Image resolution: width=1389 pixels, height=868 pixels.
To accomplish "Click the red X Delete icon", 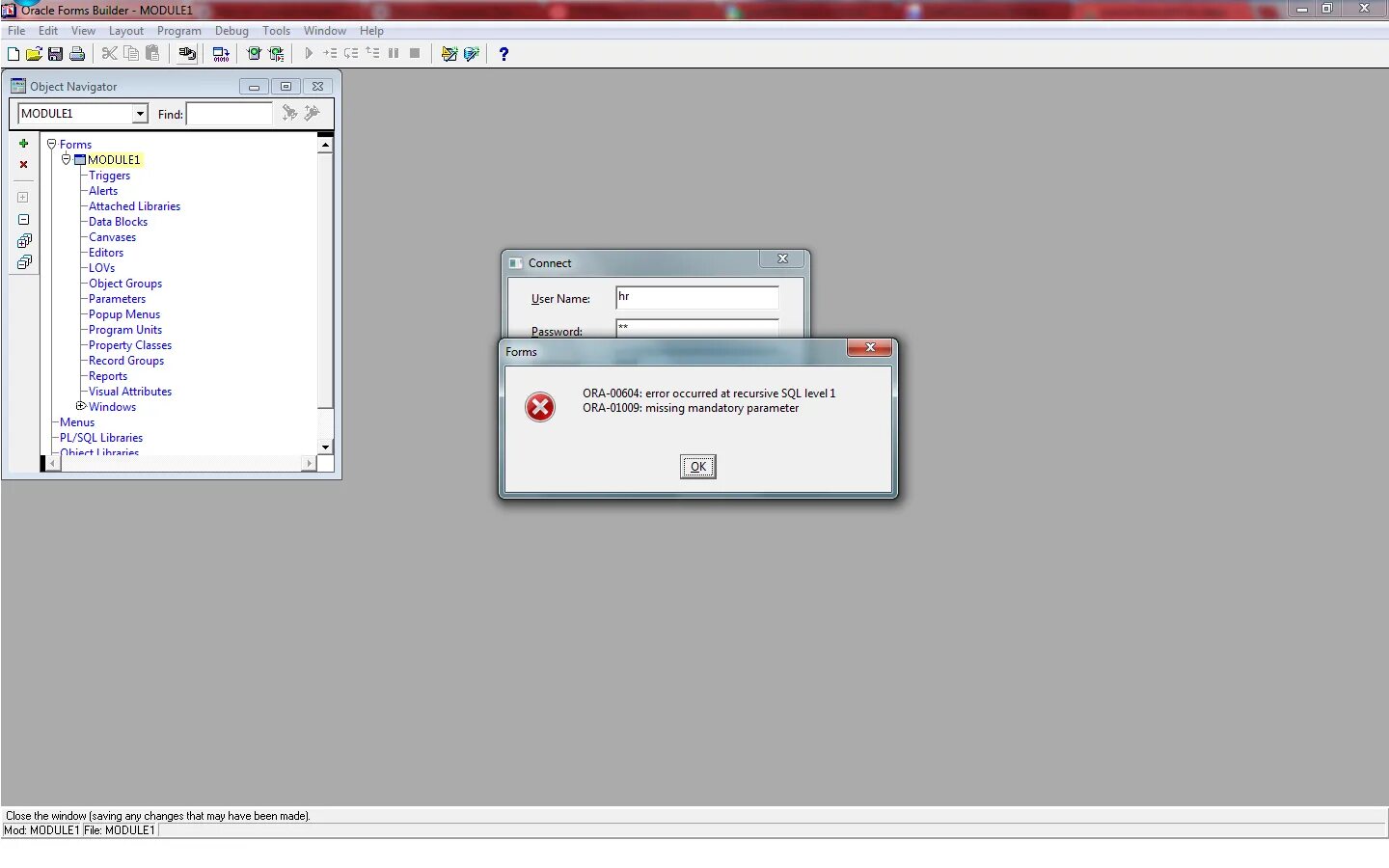I will (x=24, y=165).
